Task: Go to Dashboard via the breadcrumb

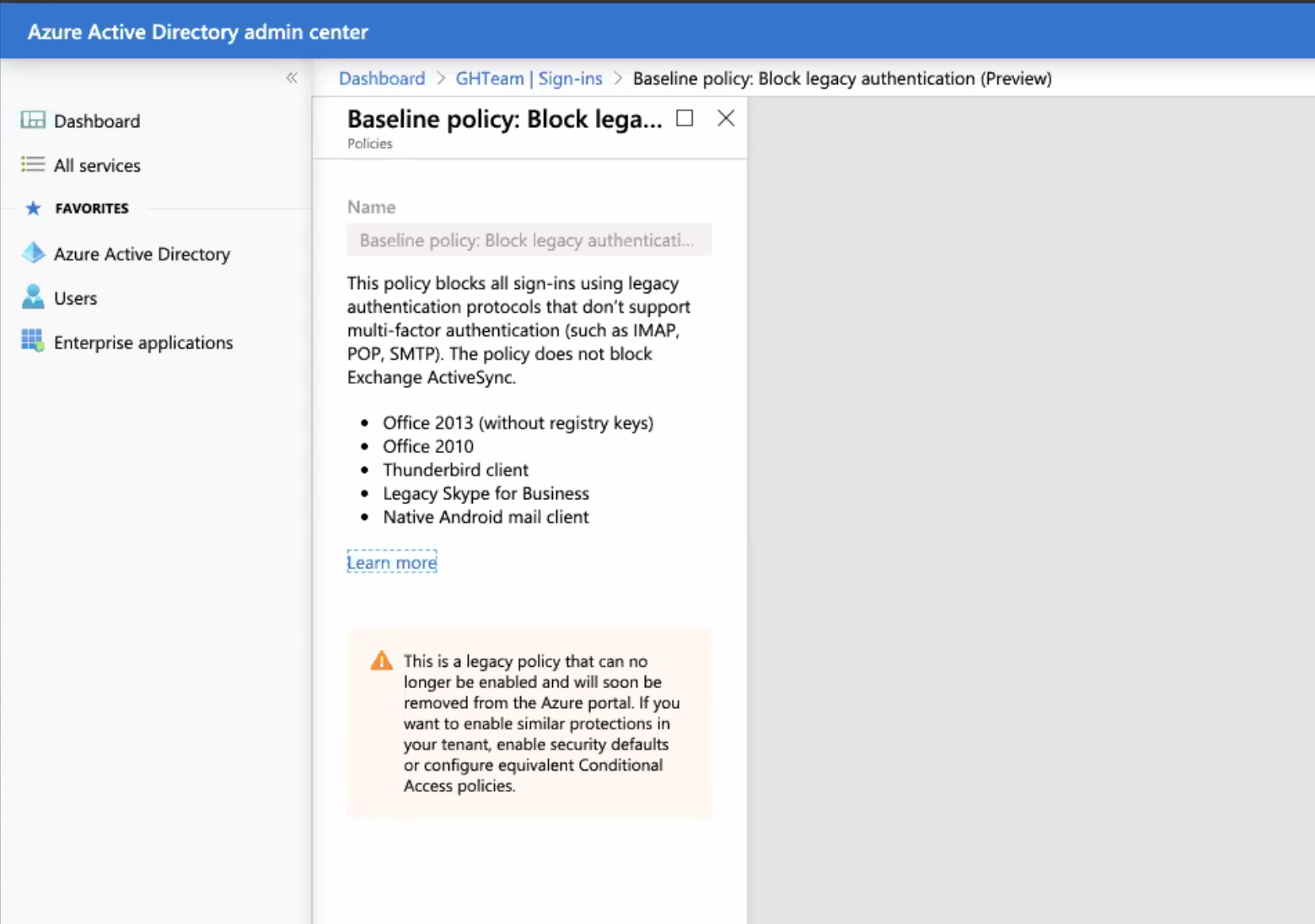Action: coord(382,78)
